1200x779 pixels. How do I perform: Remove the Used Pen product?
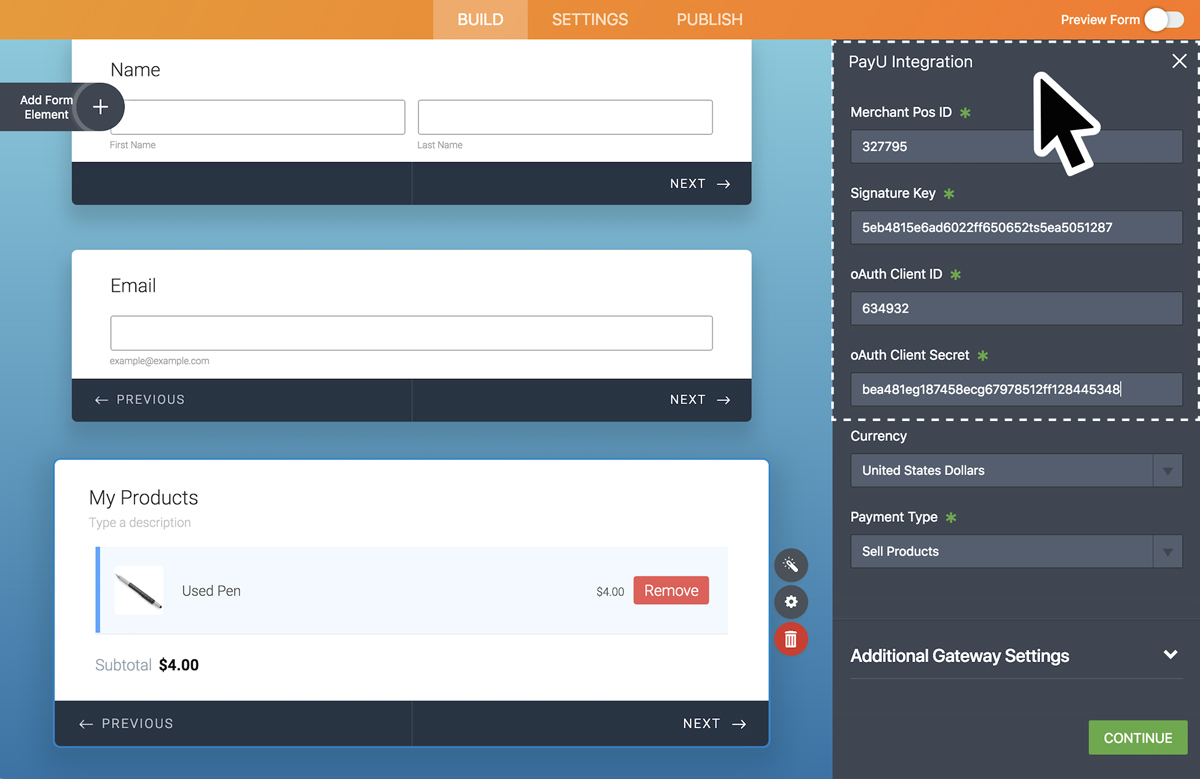671,591
